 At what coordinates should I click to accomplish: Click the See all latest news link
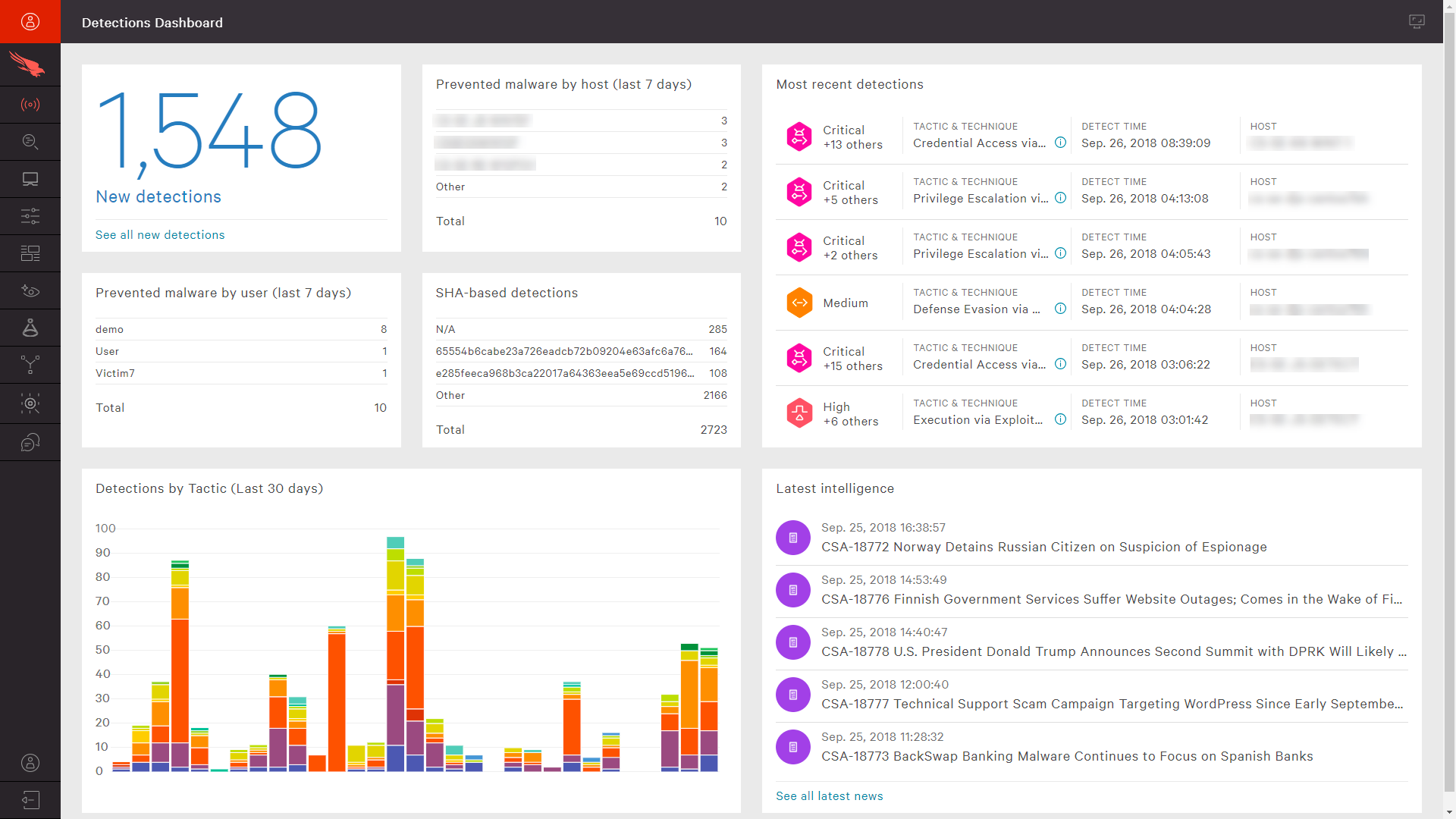pos(829,796)
